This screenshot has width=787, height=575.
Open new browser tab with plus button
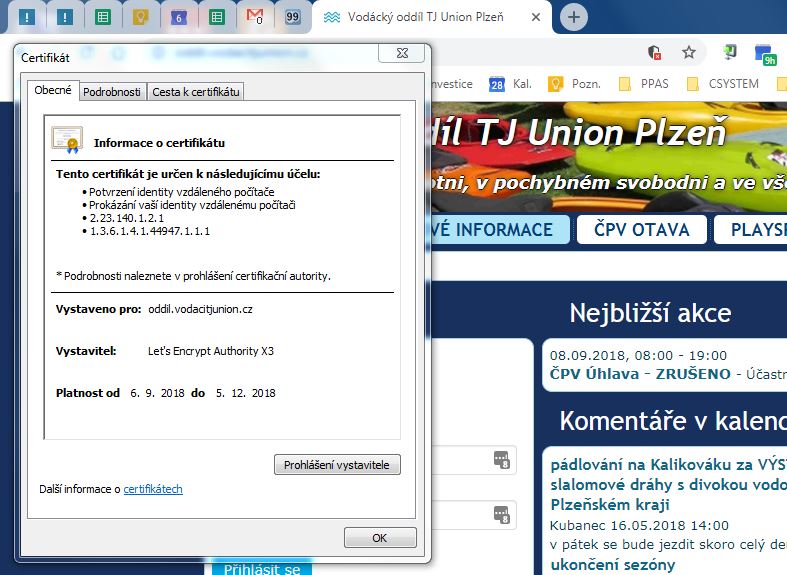[x=574, y=17]
